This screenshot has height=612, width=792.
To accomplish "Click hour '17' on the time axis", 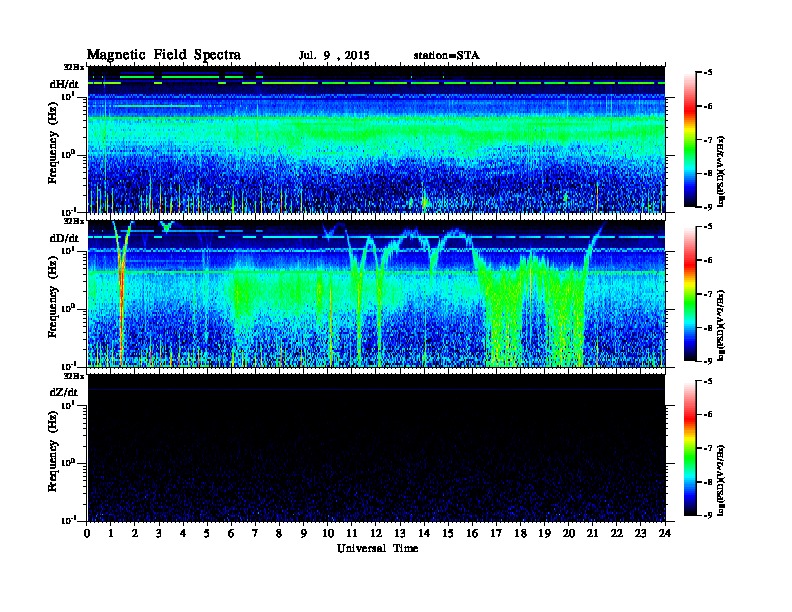I will coord(497,534).
